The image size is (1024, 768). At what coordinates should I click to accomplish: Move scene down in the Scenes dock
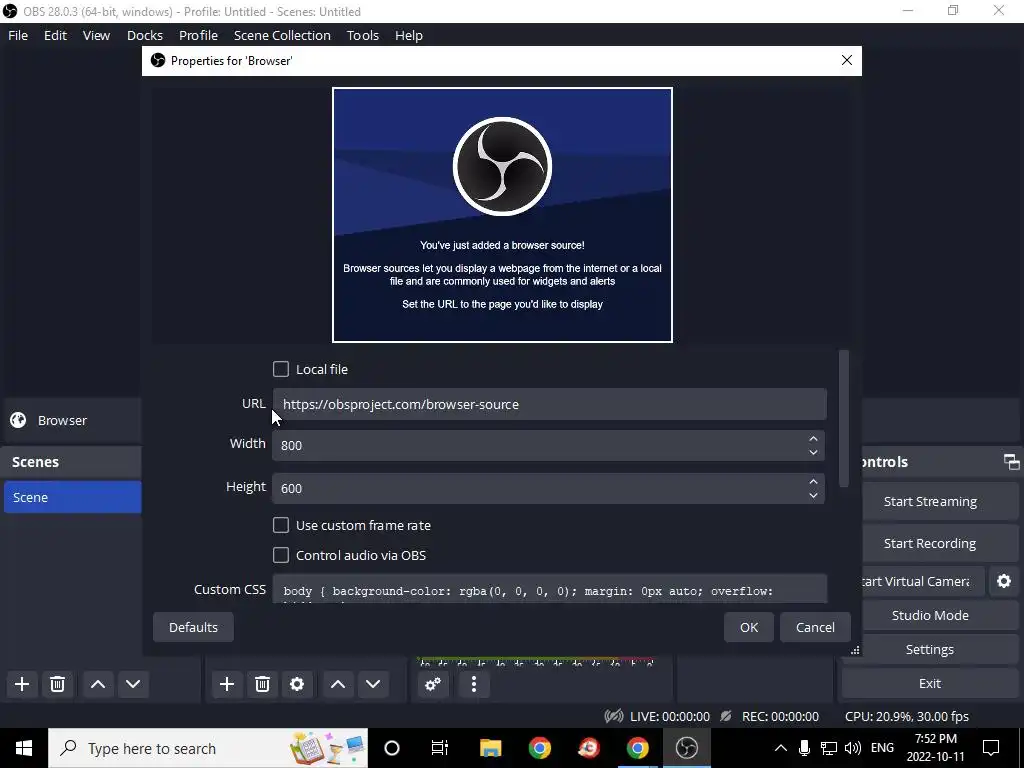pos(133,684)
